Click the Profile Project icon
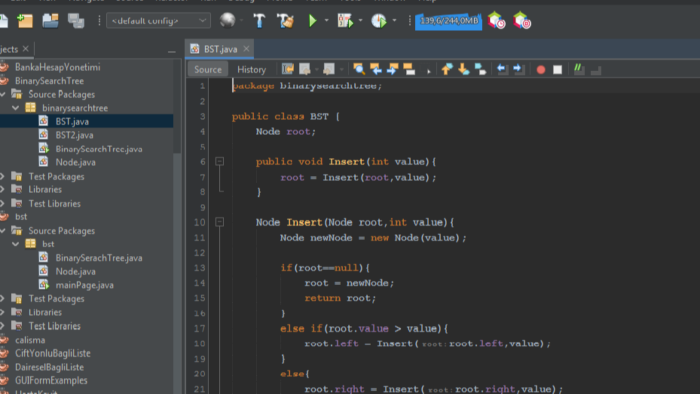700x394 pixels. pos(379,21)
